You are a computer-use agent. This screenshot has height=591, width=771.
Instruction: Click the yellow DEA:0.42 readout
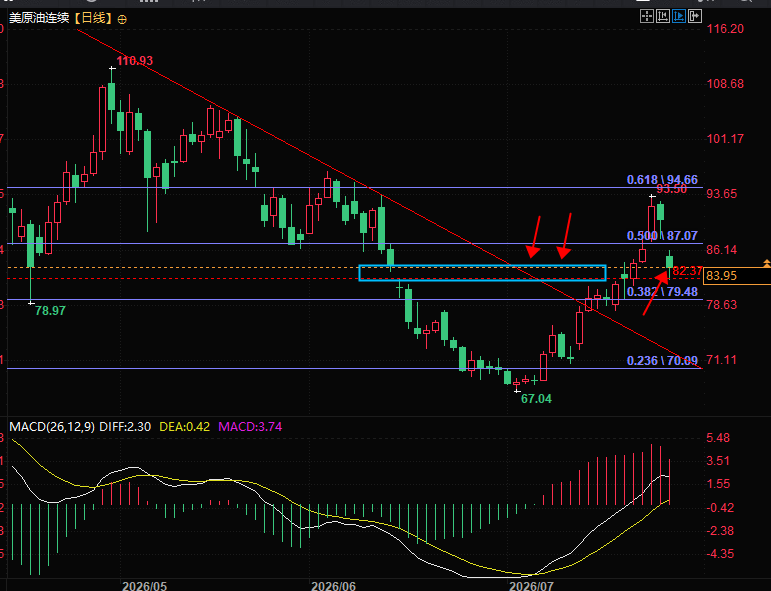click(x=184, y=426)
